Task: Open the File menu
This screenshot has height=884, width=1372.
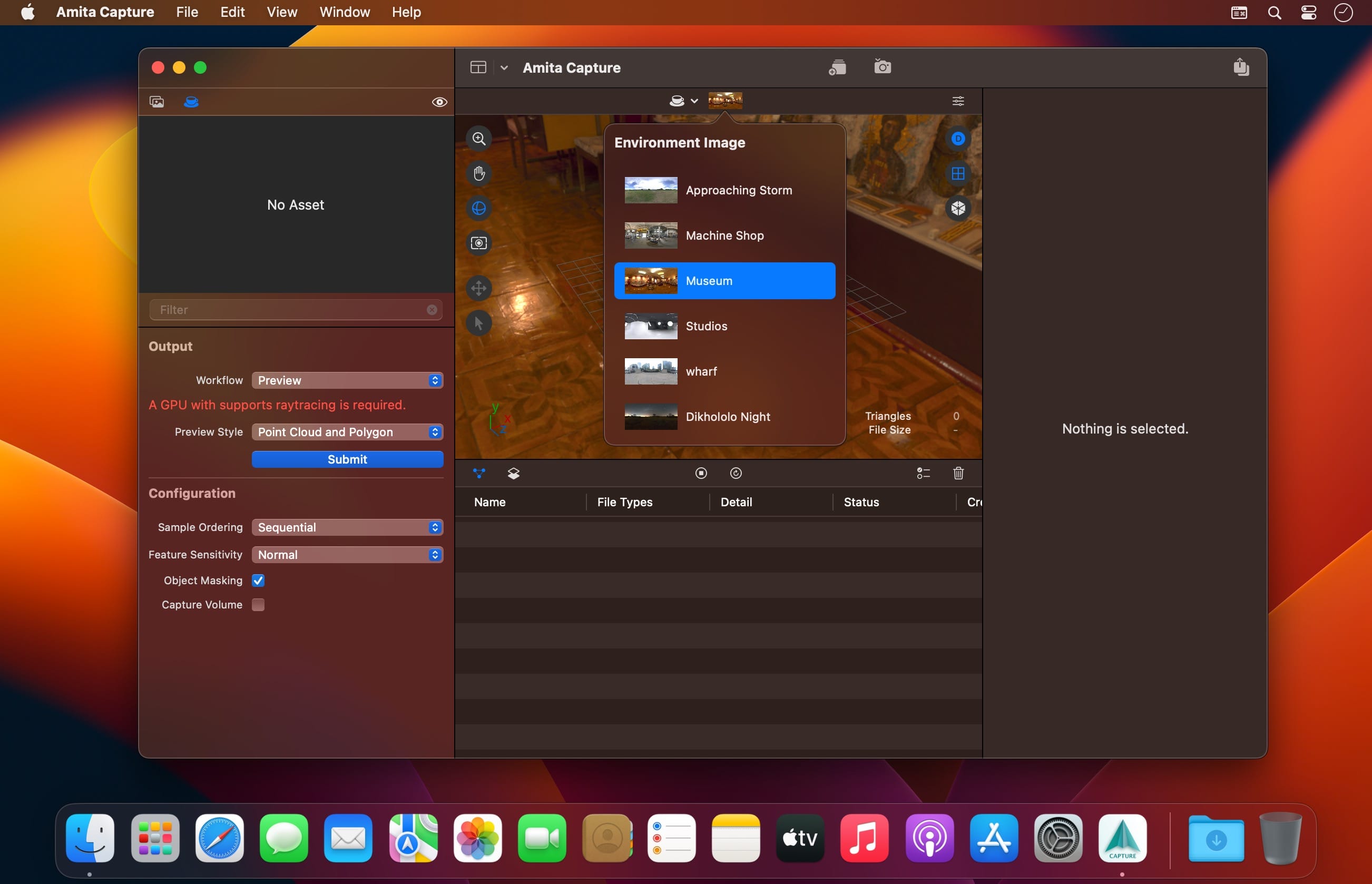Action: click(187, 12)
